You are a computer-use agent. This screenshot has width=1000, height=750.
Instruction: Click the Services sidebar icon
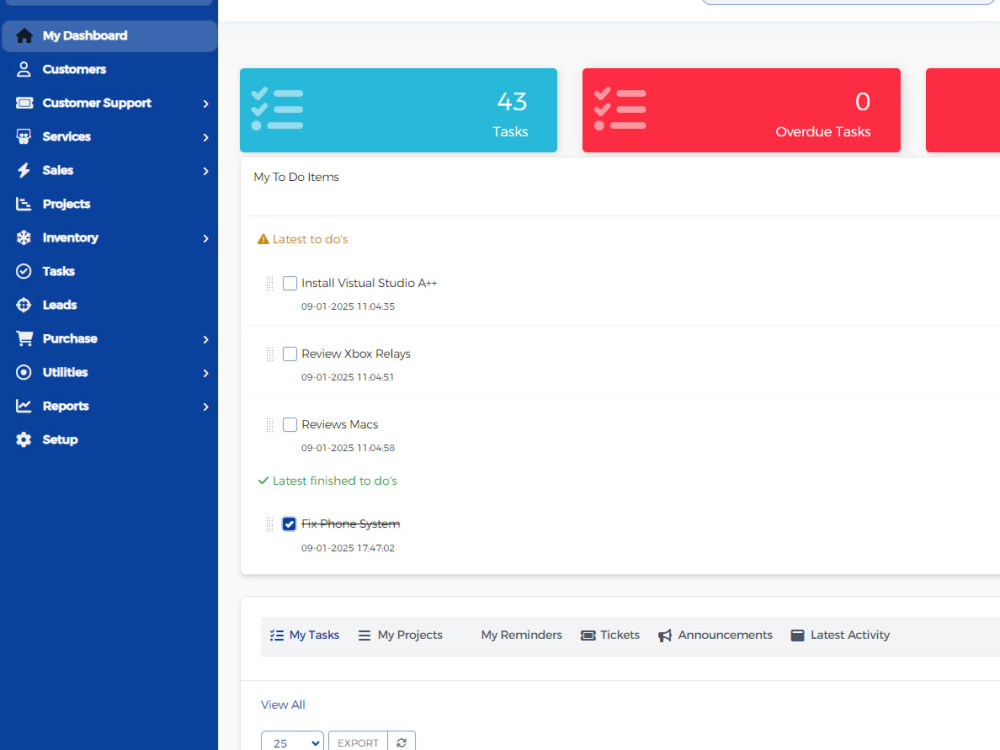pyautogui.click(x=24, y=136)
